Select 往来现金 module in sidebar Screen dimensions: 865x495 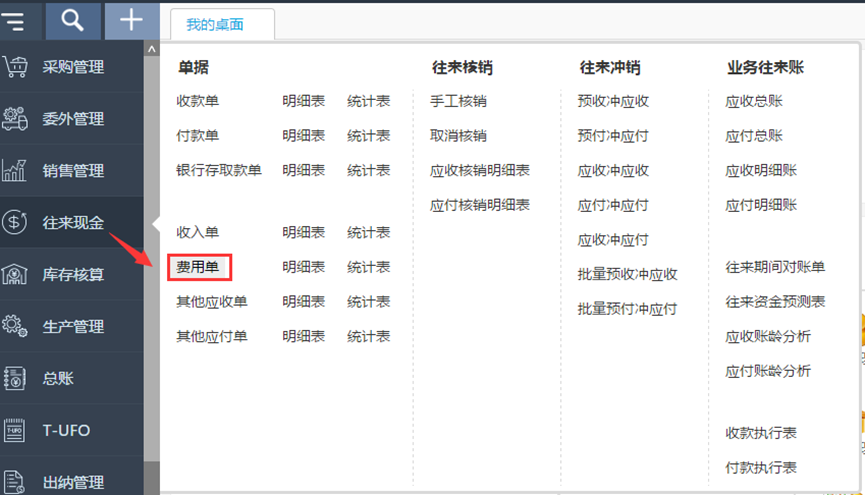[x=73, y=222]
